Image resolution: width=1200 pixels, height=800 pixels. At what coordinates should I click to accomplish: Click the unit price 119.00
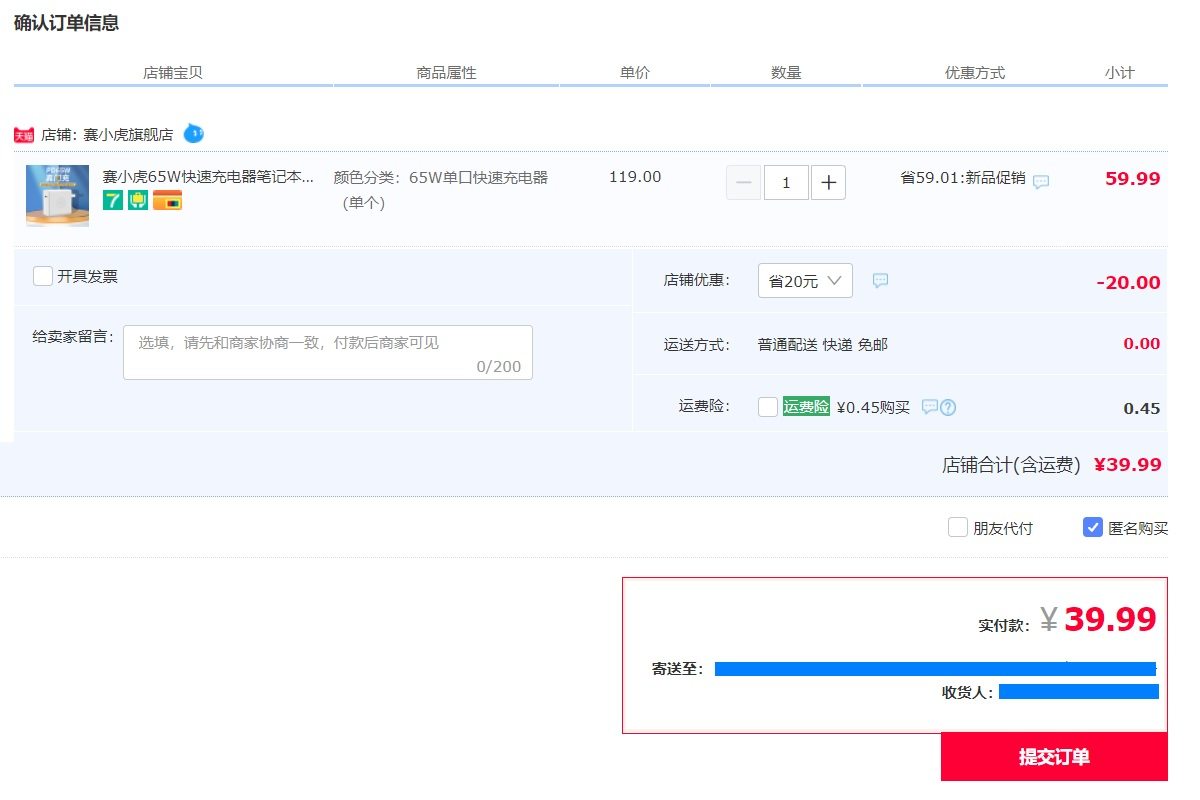tap(635, 177)
